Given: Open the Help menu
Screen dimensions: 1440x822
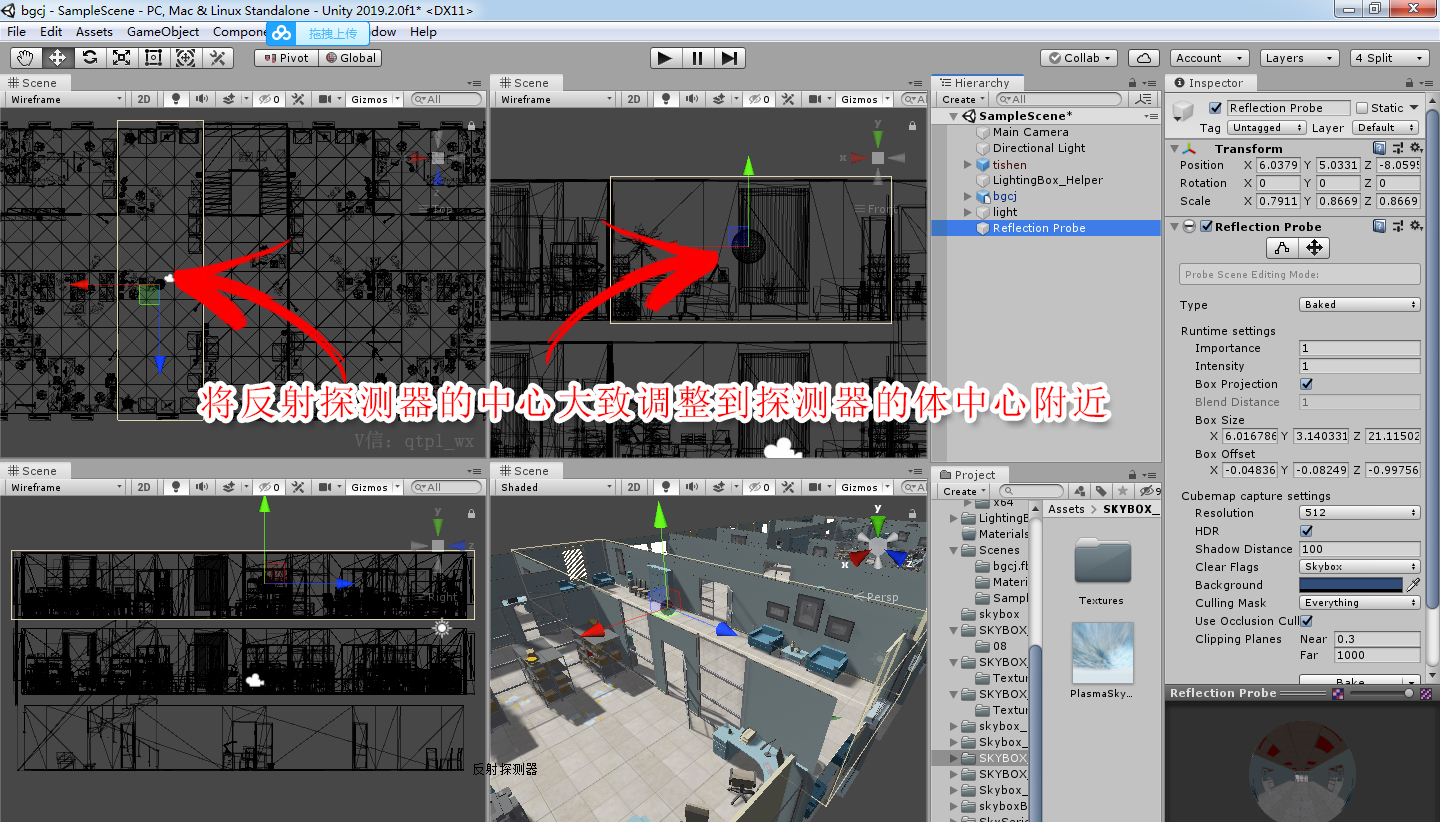Looking at the screenshot, I should coord(423,32).
